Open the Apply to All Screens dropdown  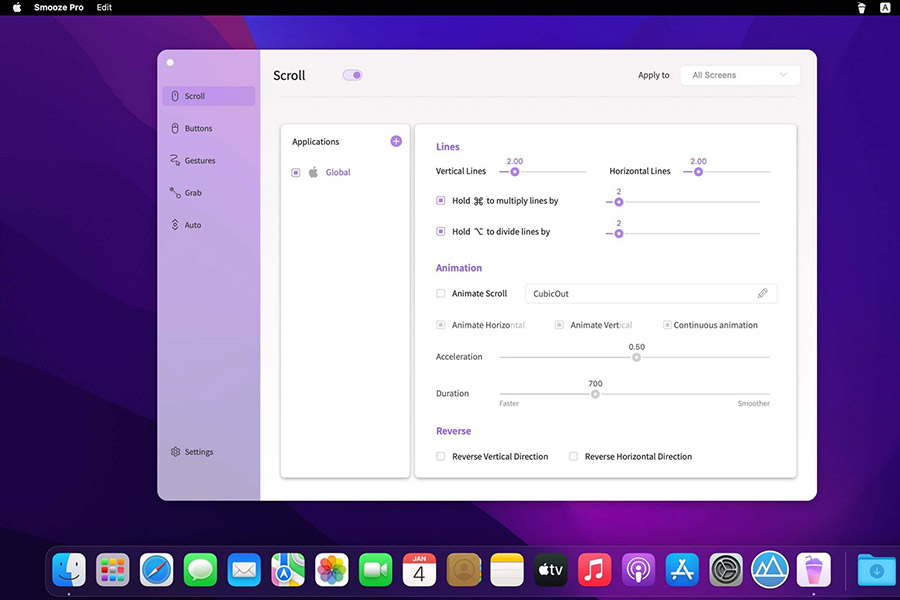(x=739, y=75)
